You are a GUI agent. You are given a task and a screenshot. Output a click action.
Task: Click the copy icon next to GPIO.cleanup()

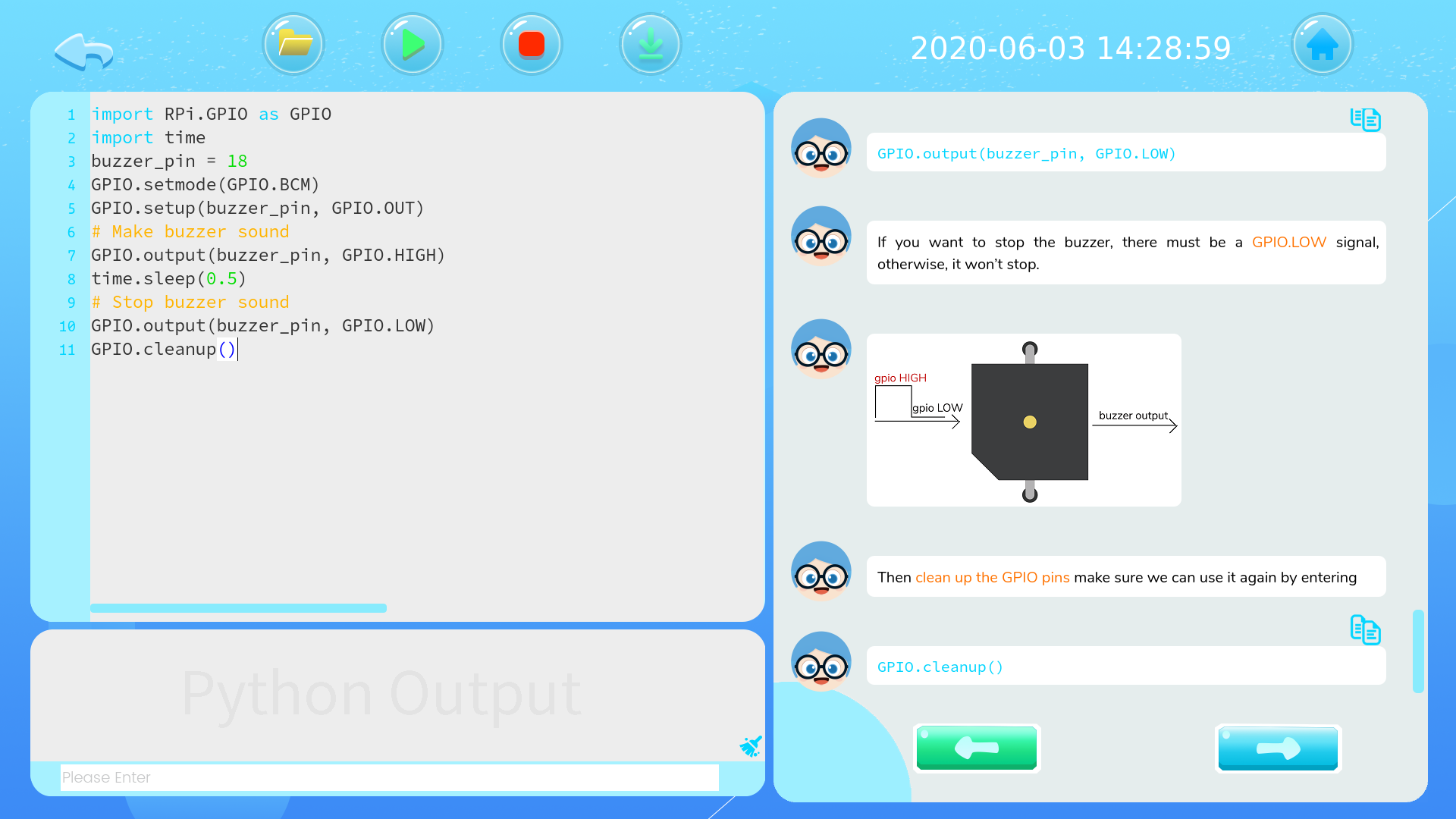(1365, 632)
